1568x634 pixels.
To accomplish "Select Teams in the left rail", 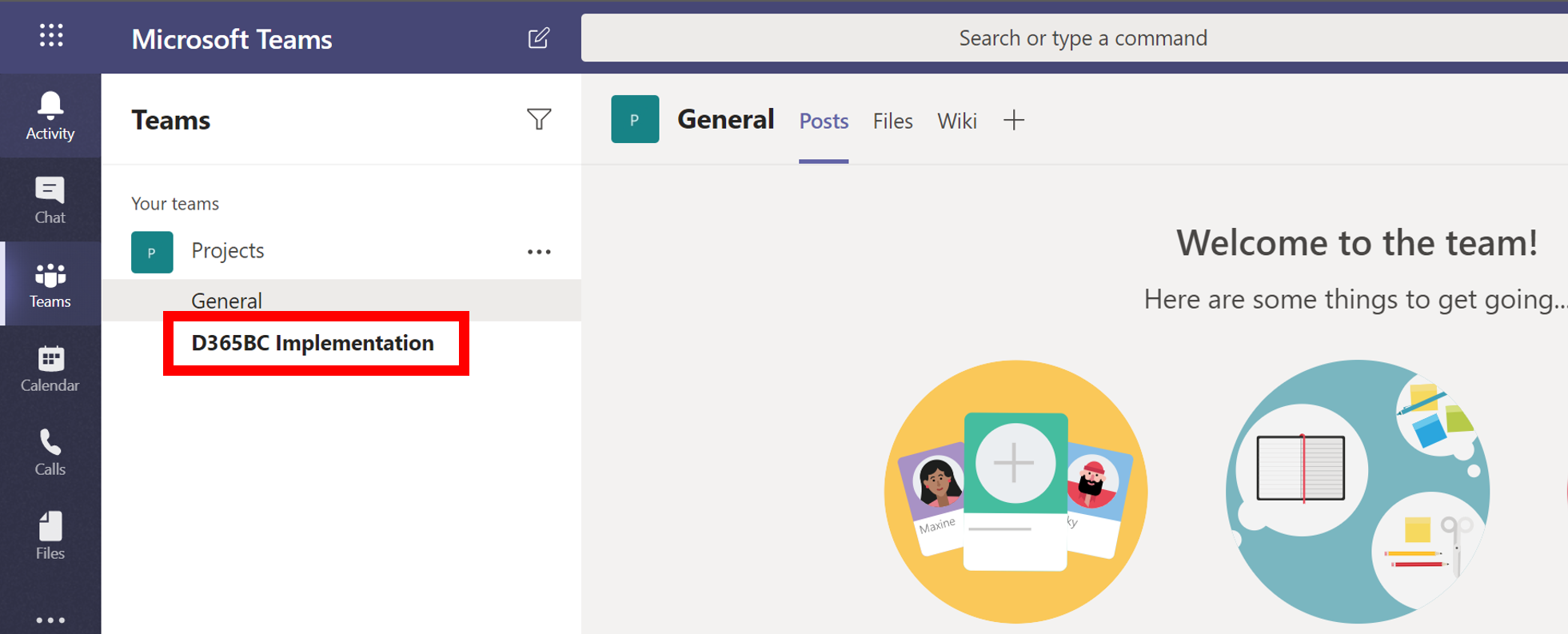I will (50, 284).
